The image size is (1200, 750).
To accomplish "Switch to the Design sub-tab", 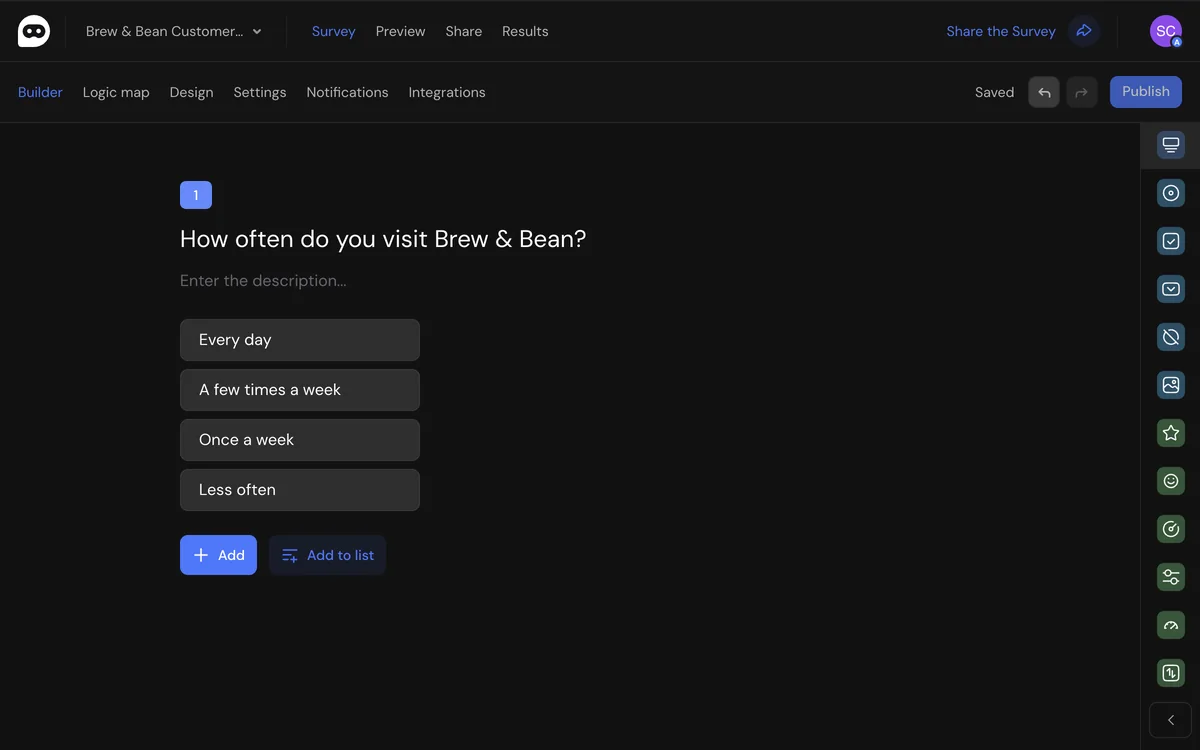I will click(191, 92).
